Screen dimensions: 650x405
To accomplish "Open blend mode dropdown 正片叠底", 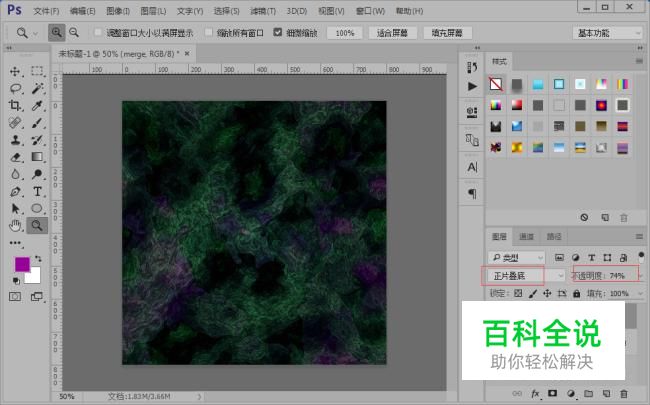I will pos(527,276).
